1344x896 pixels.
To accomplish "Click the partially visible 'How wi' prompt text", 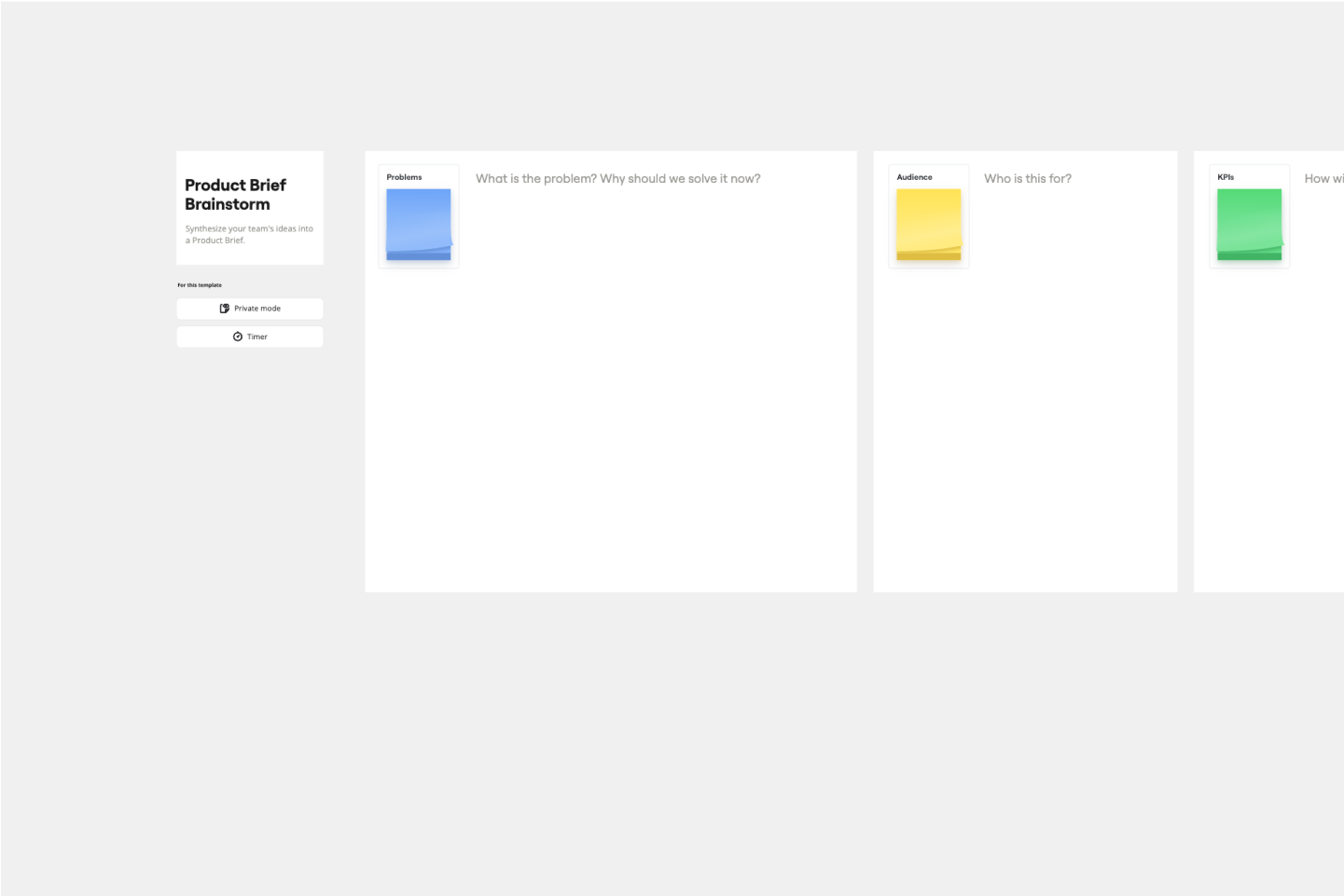I will click(x=1323, y=179).
